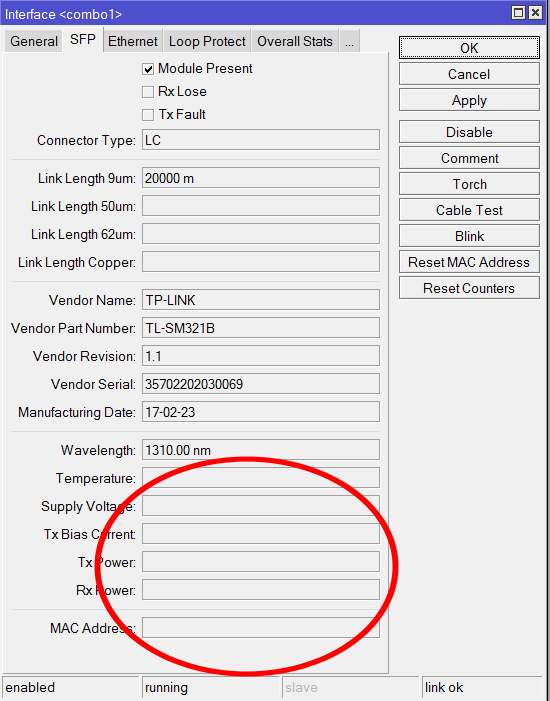The image size is (550, 701).
Task: Add a Comment to the interface
Action: 469,158
